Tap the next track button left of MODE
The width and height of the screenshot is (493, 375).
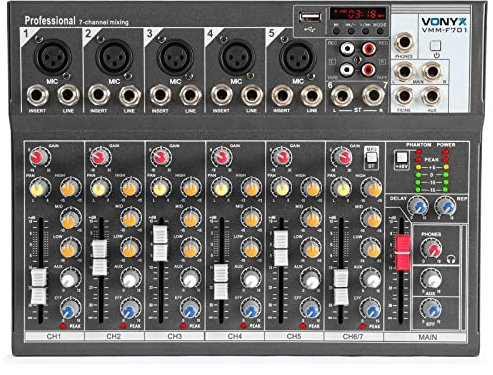click(365, 31)
